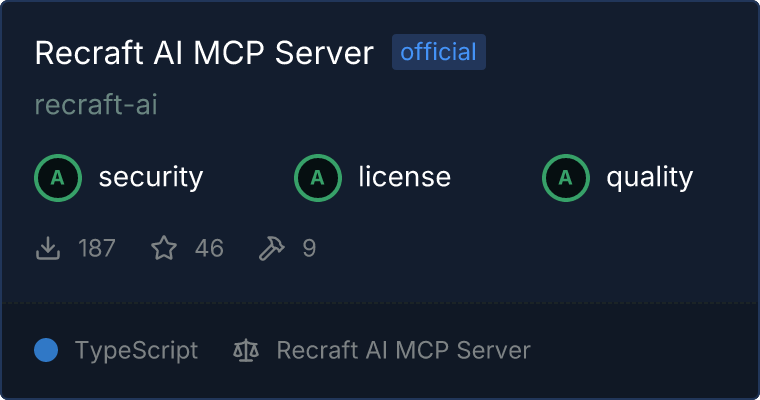Click the blue TypeScript language dot
Image resolution: width=760 pixels, height=400 pixels.
point(46,350)
